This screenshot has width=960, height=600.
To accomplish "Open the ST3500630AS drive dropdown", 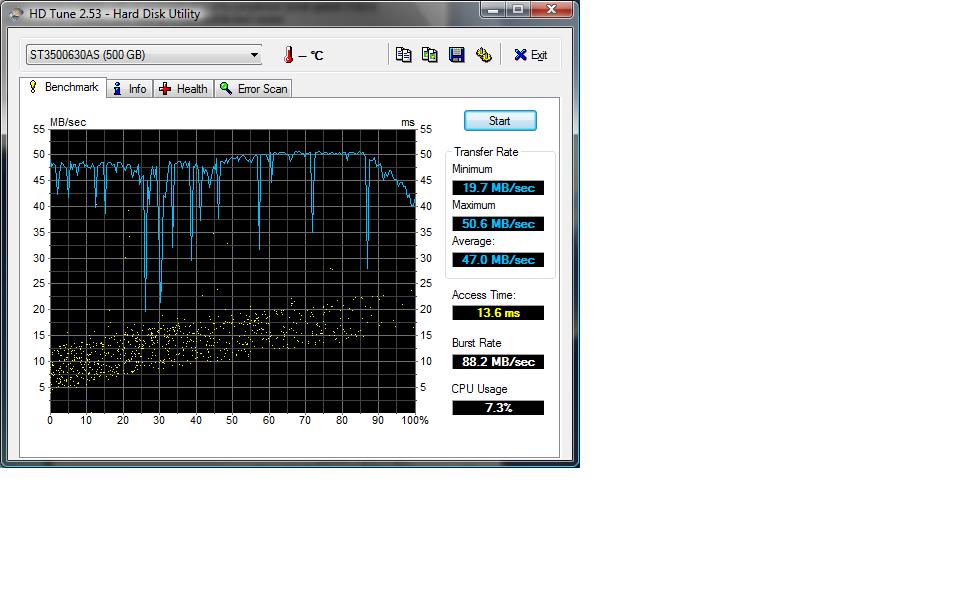I will pyautogui.click(x=144, y=55).
